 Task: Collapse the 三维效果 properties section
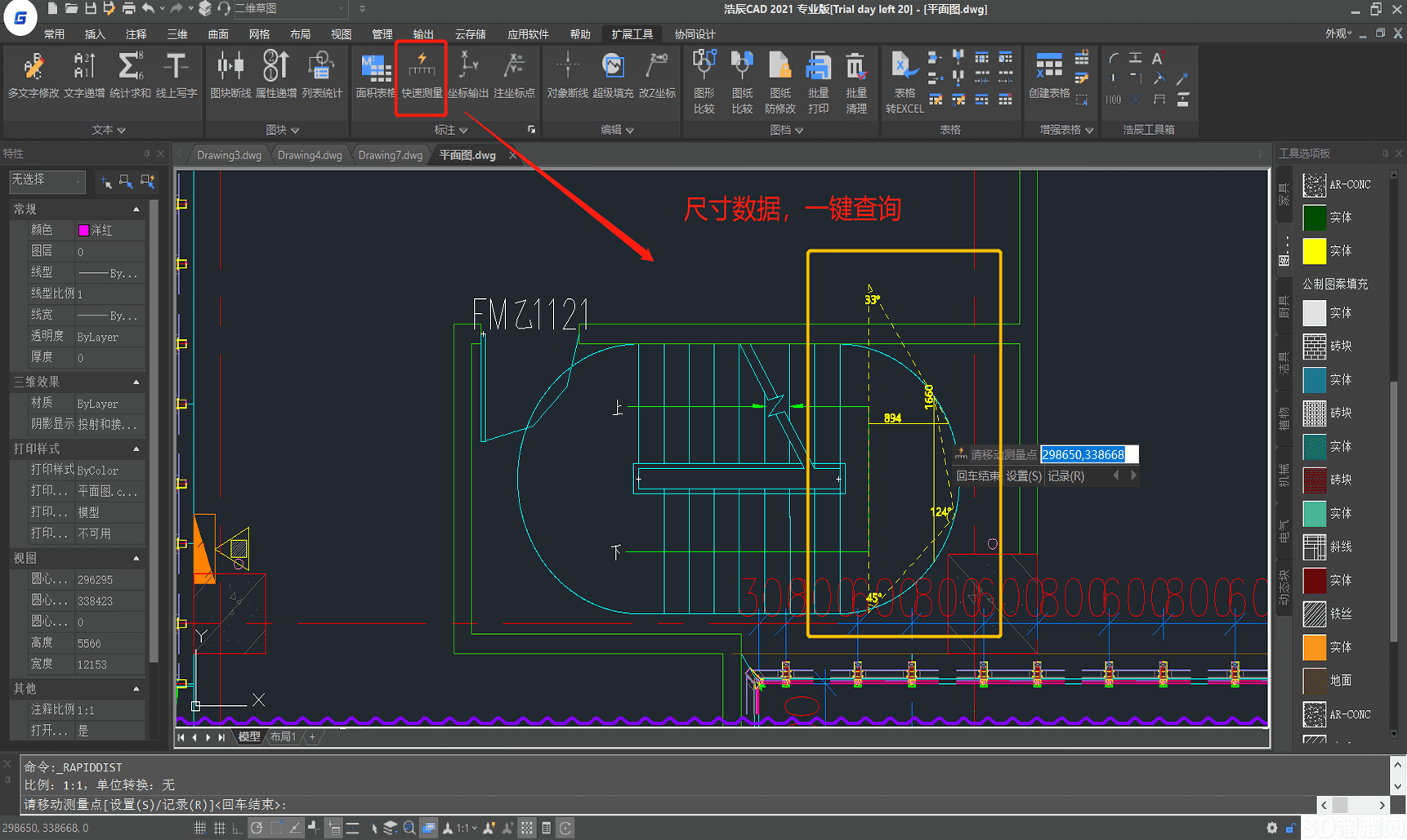click(x=136, y=382)
